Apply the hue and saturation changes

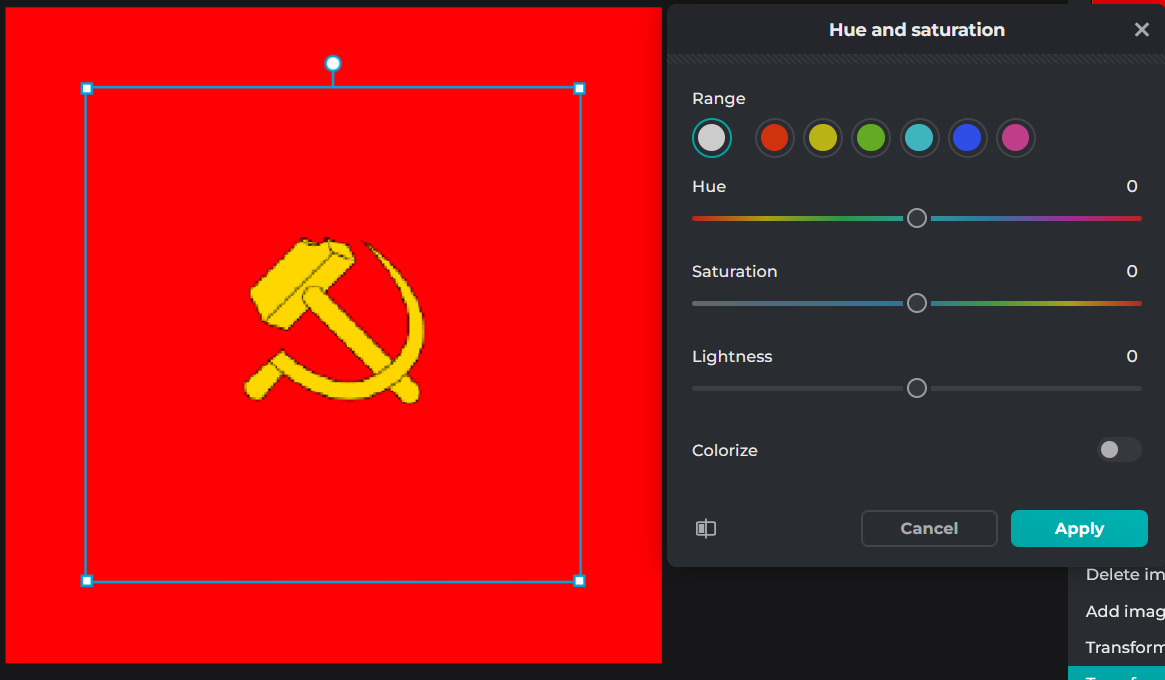[x=1079, y=529]
